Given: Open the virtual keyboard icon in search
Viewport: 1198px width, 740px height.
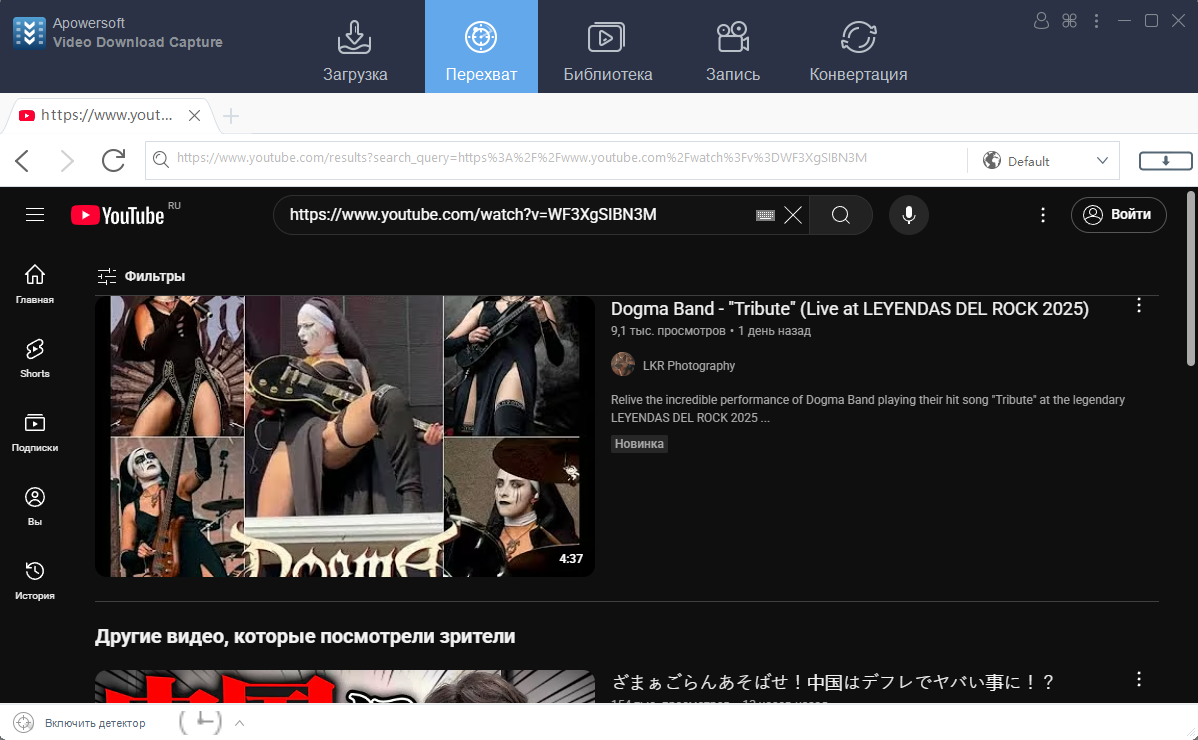Looking at the screenshot, I should (765, 215).
